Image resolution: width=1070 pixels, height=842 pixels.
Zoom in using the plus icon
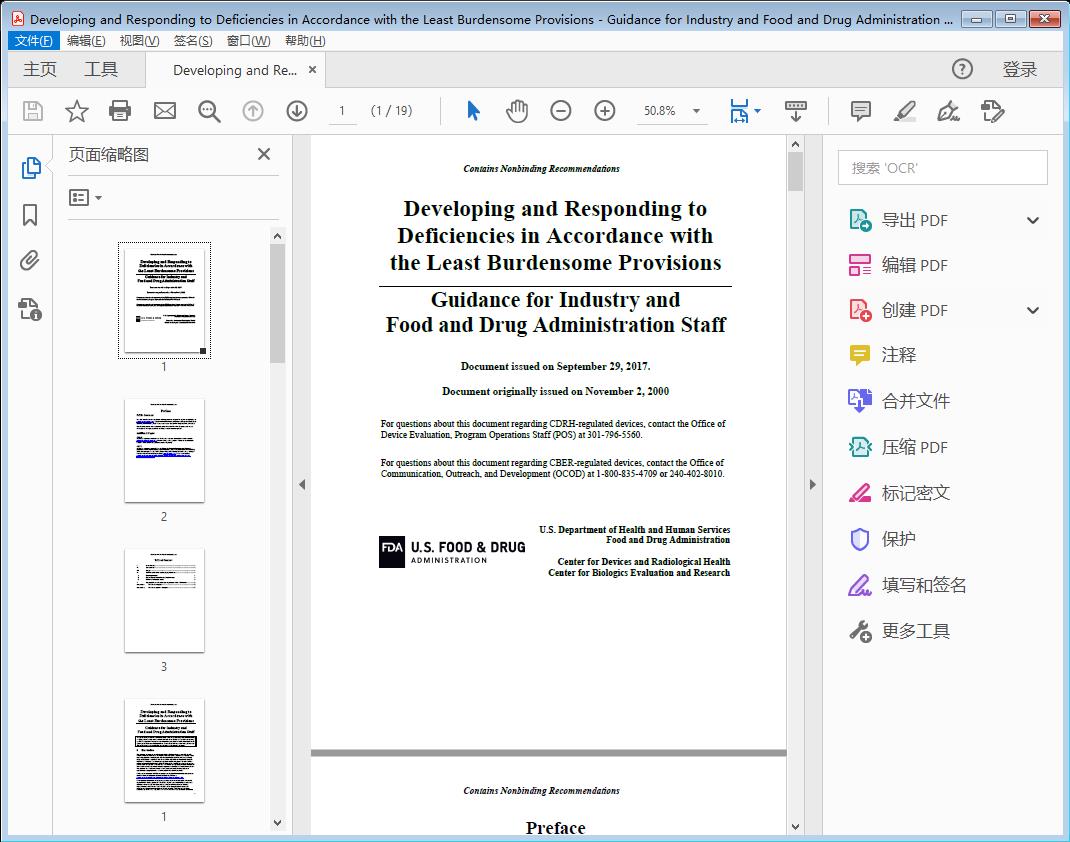point(604,111)
